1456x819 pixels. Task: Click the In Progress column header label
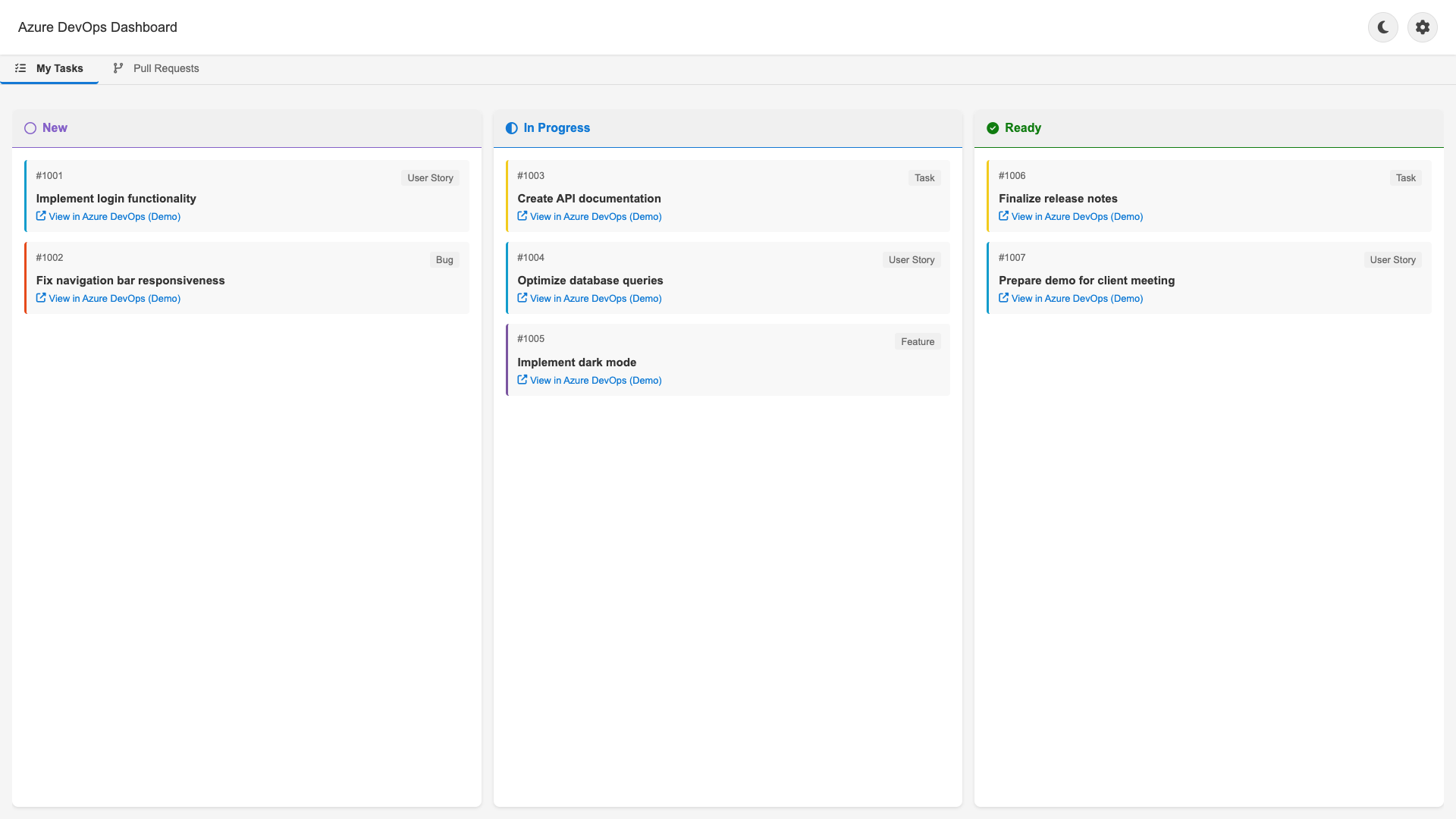click(557, 128)
